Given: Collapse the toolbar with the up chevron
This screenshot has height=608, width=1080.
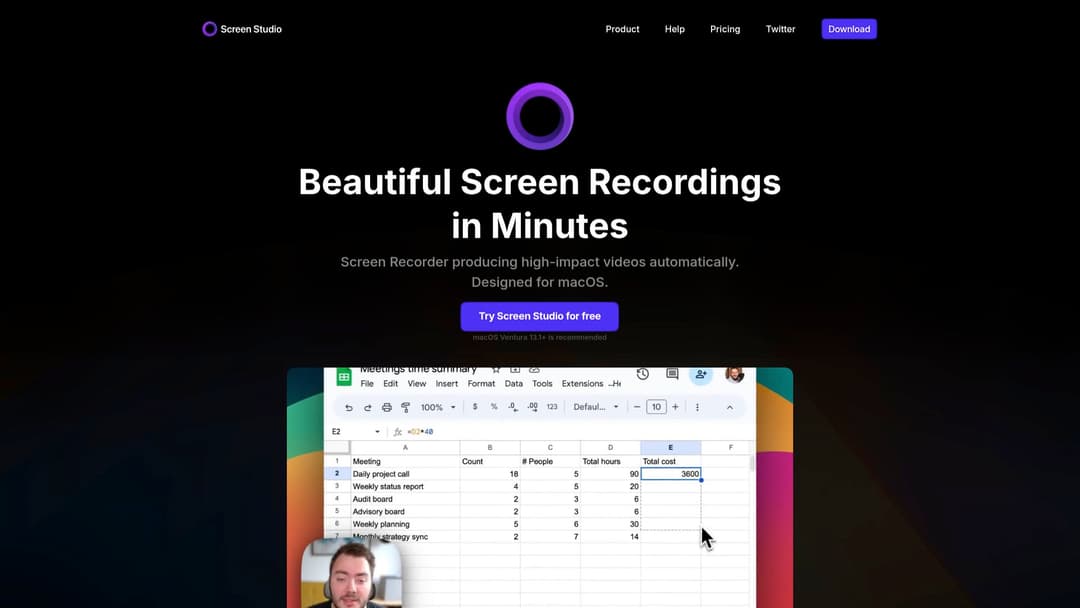Looking at the screenshot, I should point(729,407).
